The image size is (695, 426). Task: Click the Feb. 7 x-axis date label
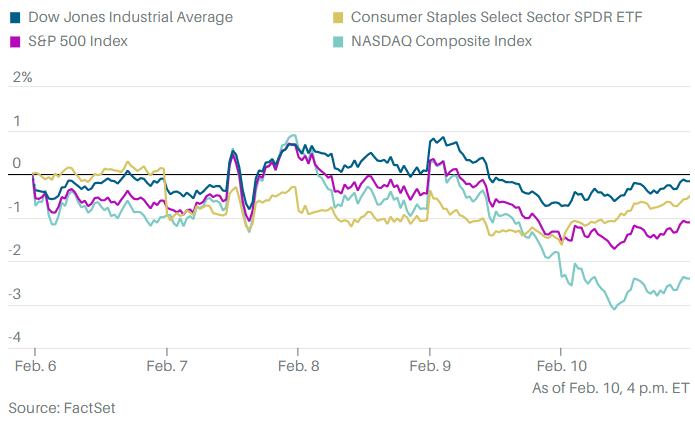166,366
